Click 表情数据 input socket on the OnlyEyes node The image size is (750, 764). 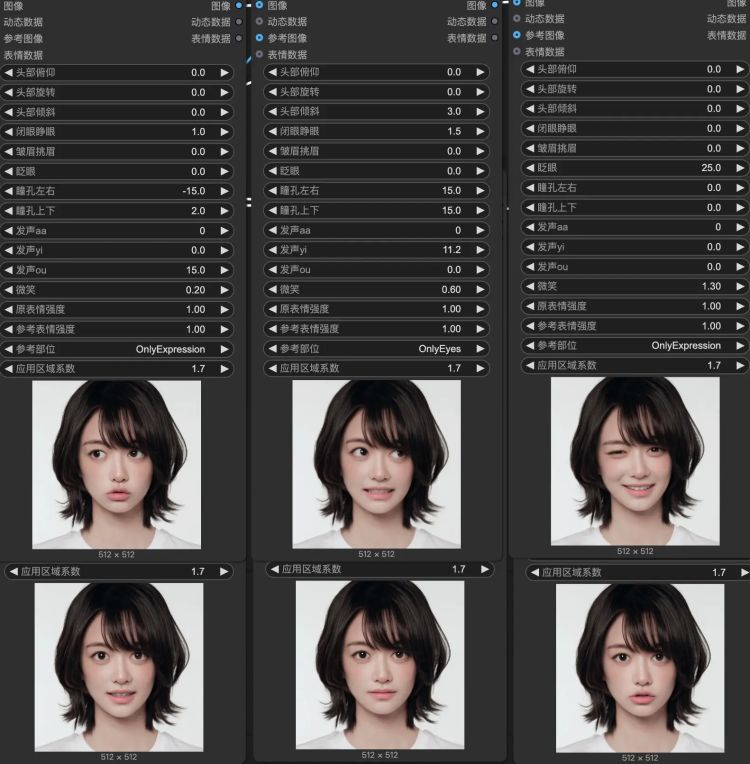point(259,54)
